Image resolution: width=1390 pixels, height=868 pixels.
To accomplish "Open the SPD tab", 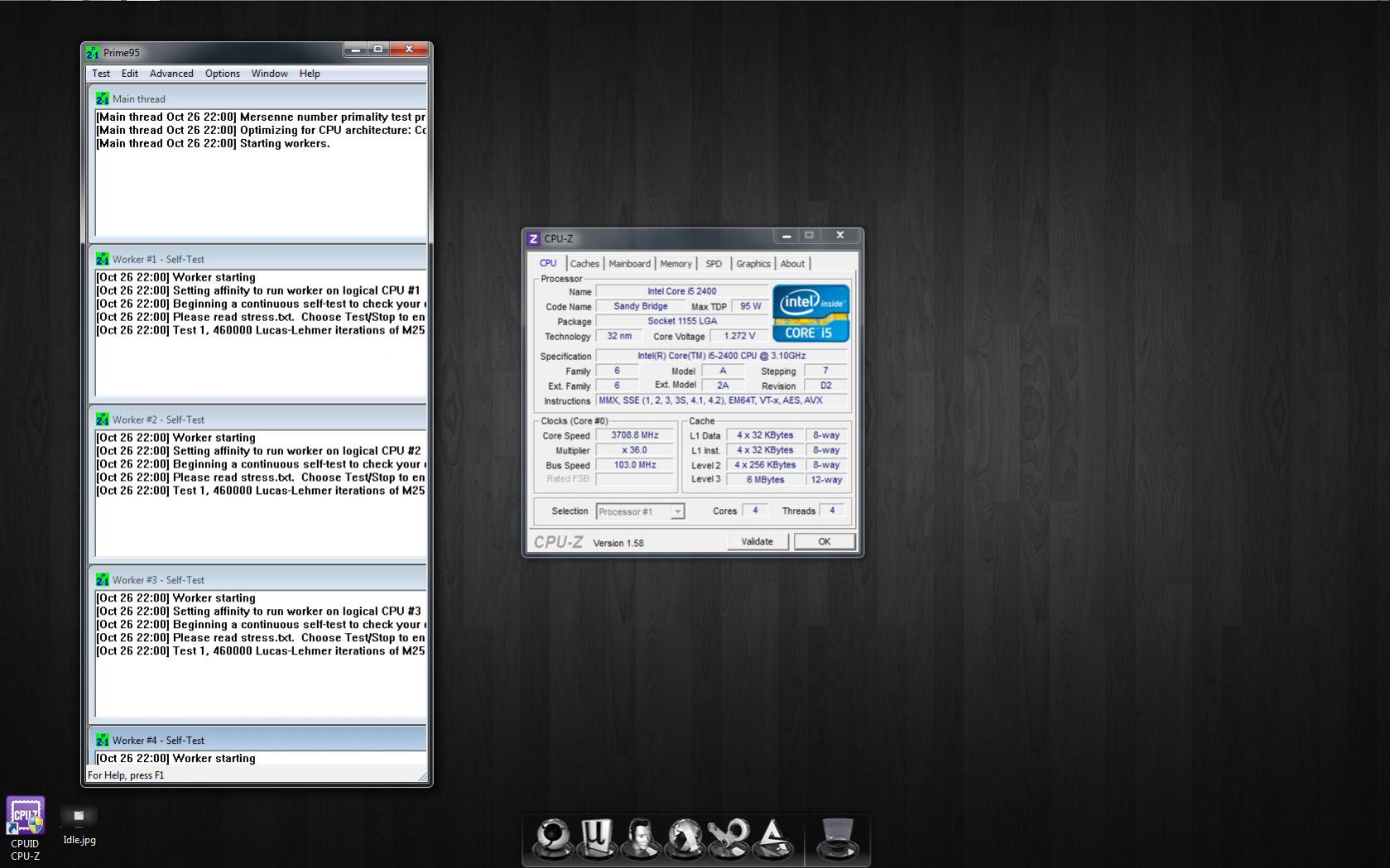I will (x=714, y=264).
